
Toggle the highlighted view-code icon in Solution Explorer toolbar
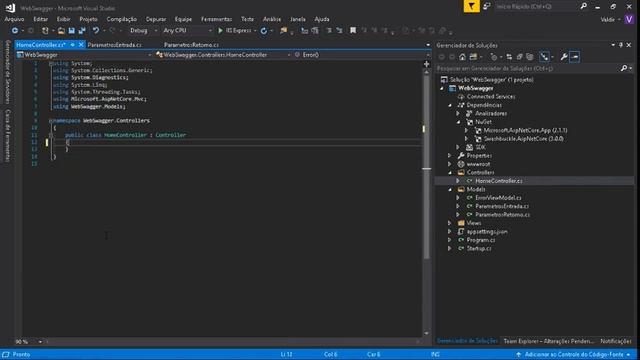coord(544,57)
